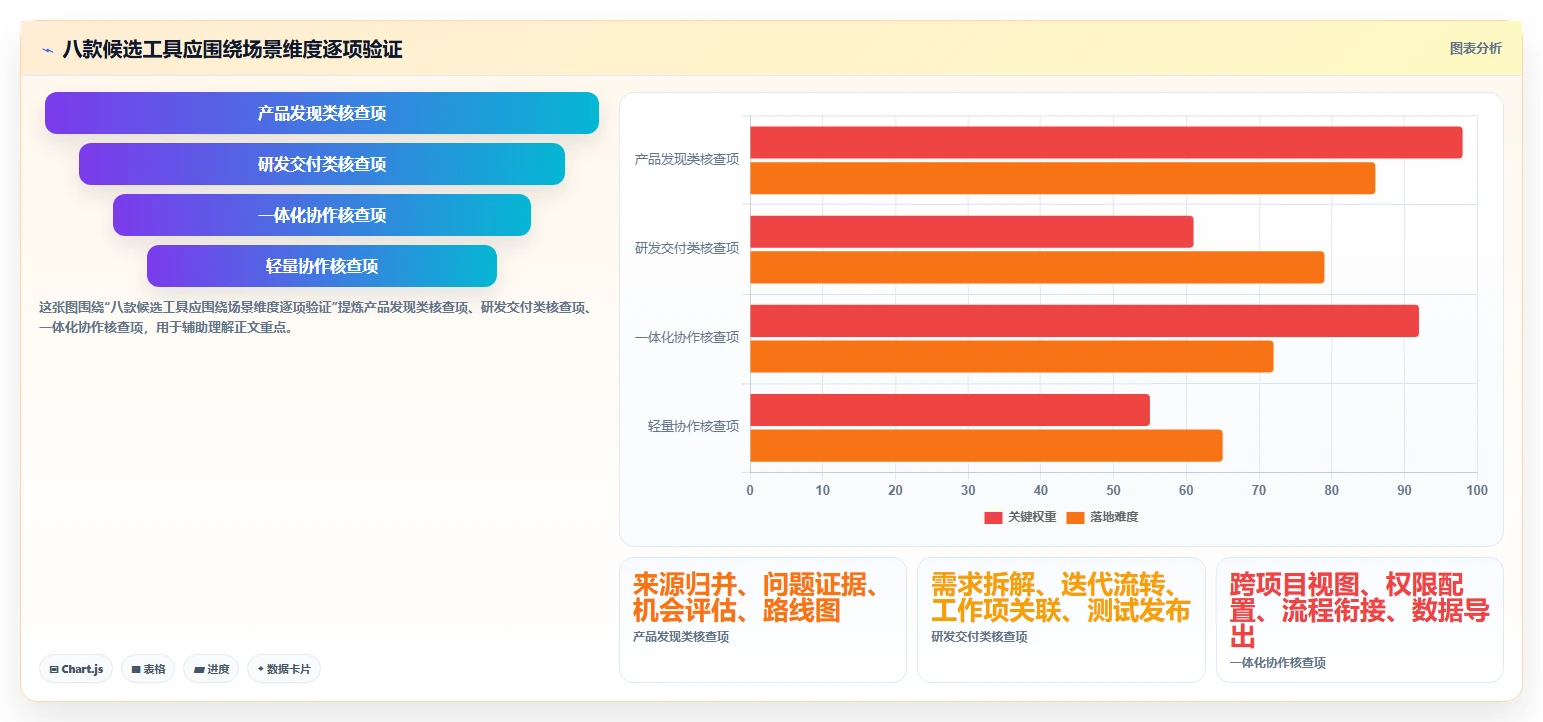Click the title 八款候选工具应围绕场景维度逐项验证

(232, 49)
